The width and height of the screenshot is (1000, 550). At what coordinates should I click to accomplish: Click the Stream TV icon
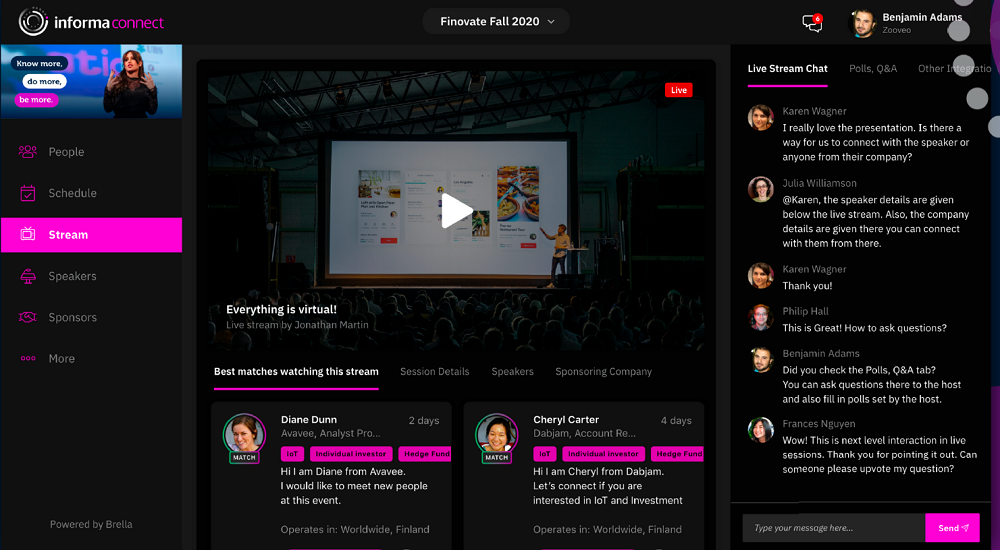(x=28, y=235)
